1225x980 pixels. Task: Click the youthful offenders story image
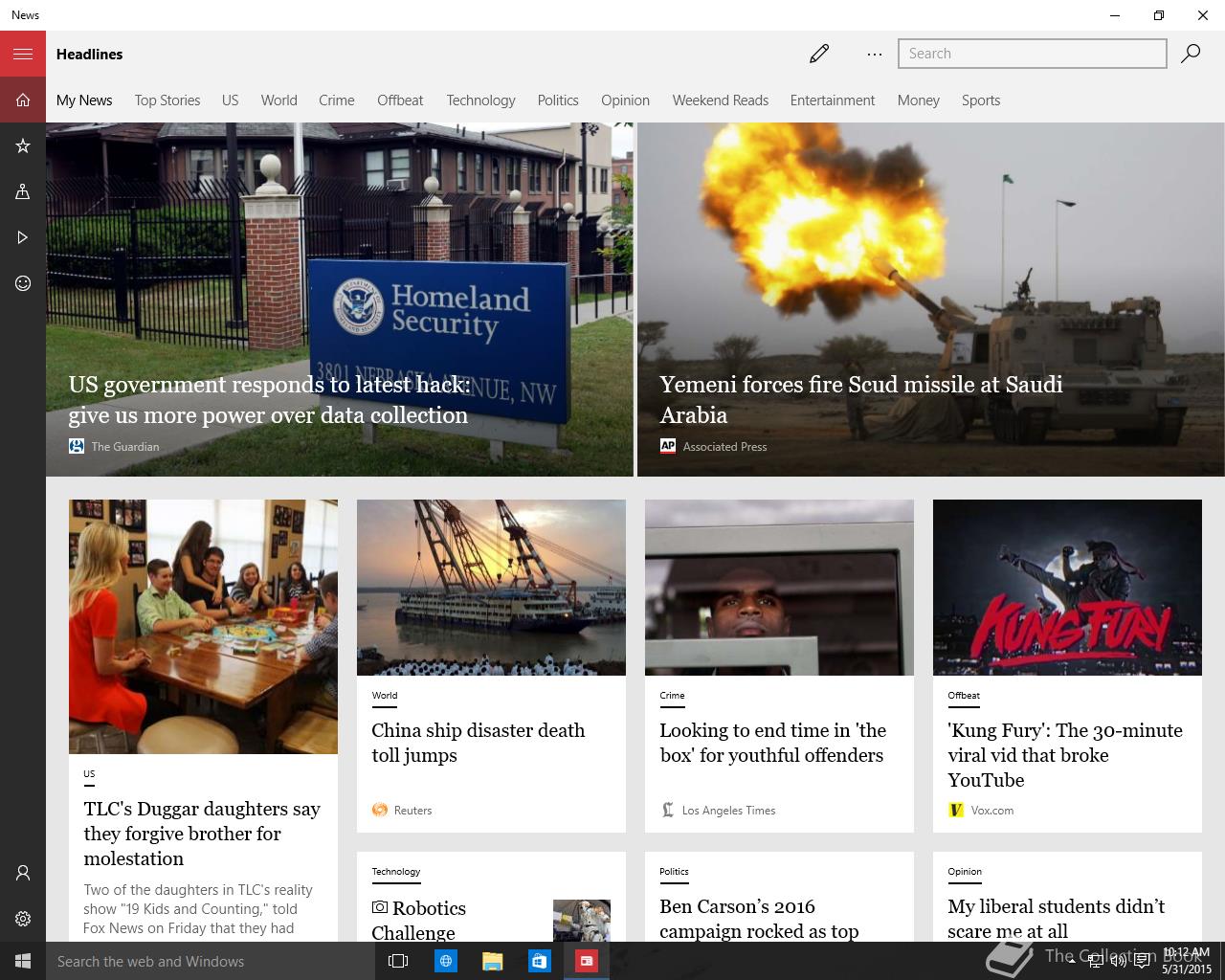click(x=779, y=588)
